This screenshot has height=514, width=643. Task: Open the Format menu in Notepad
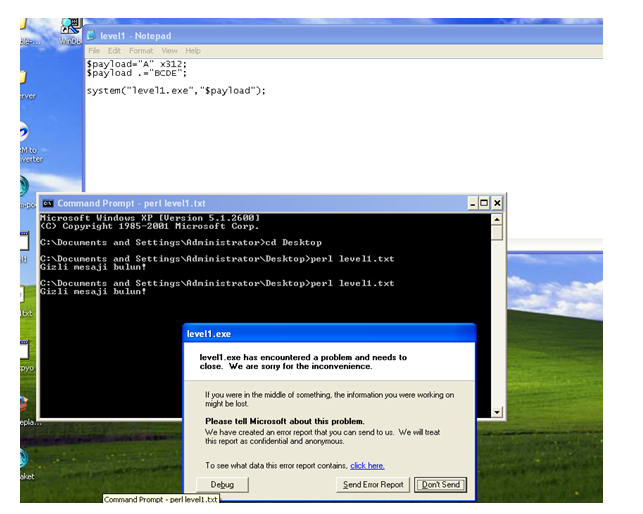pyautogui.click(x=141, y=51)
